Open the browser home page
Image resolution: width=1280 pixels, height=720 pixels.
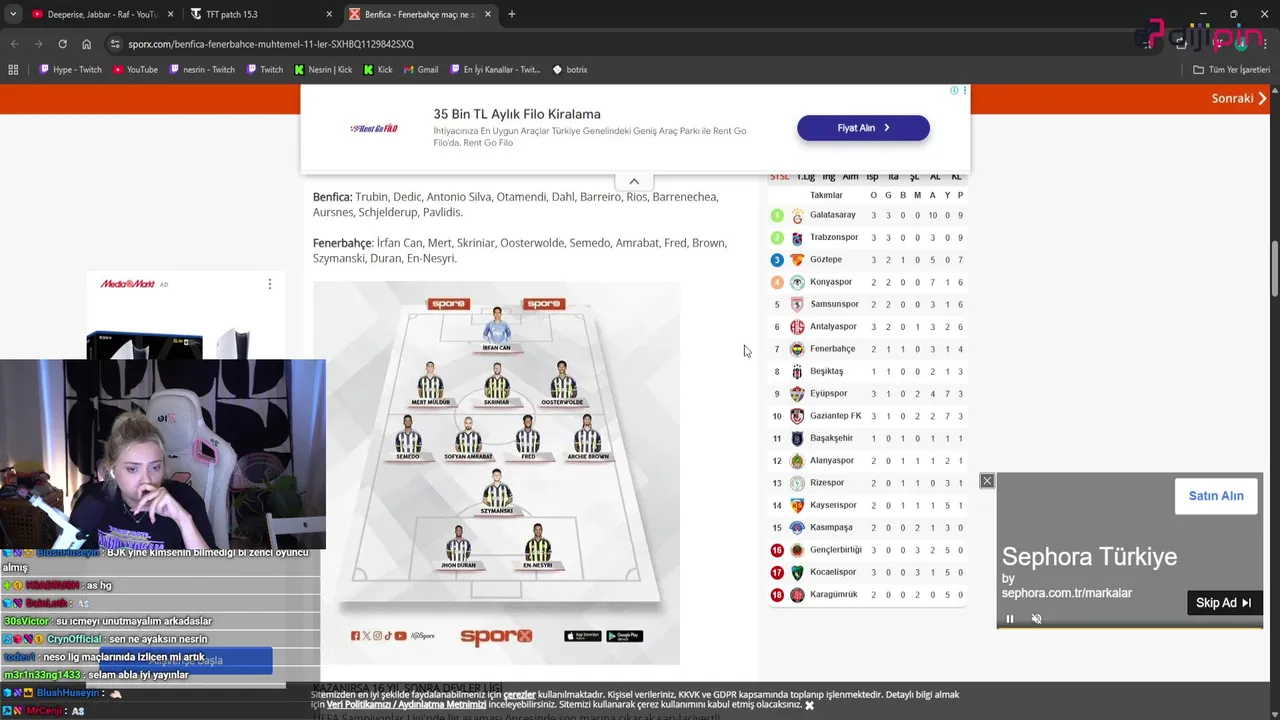86,44
